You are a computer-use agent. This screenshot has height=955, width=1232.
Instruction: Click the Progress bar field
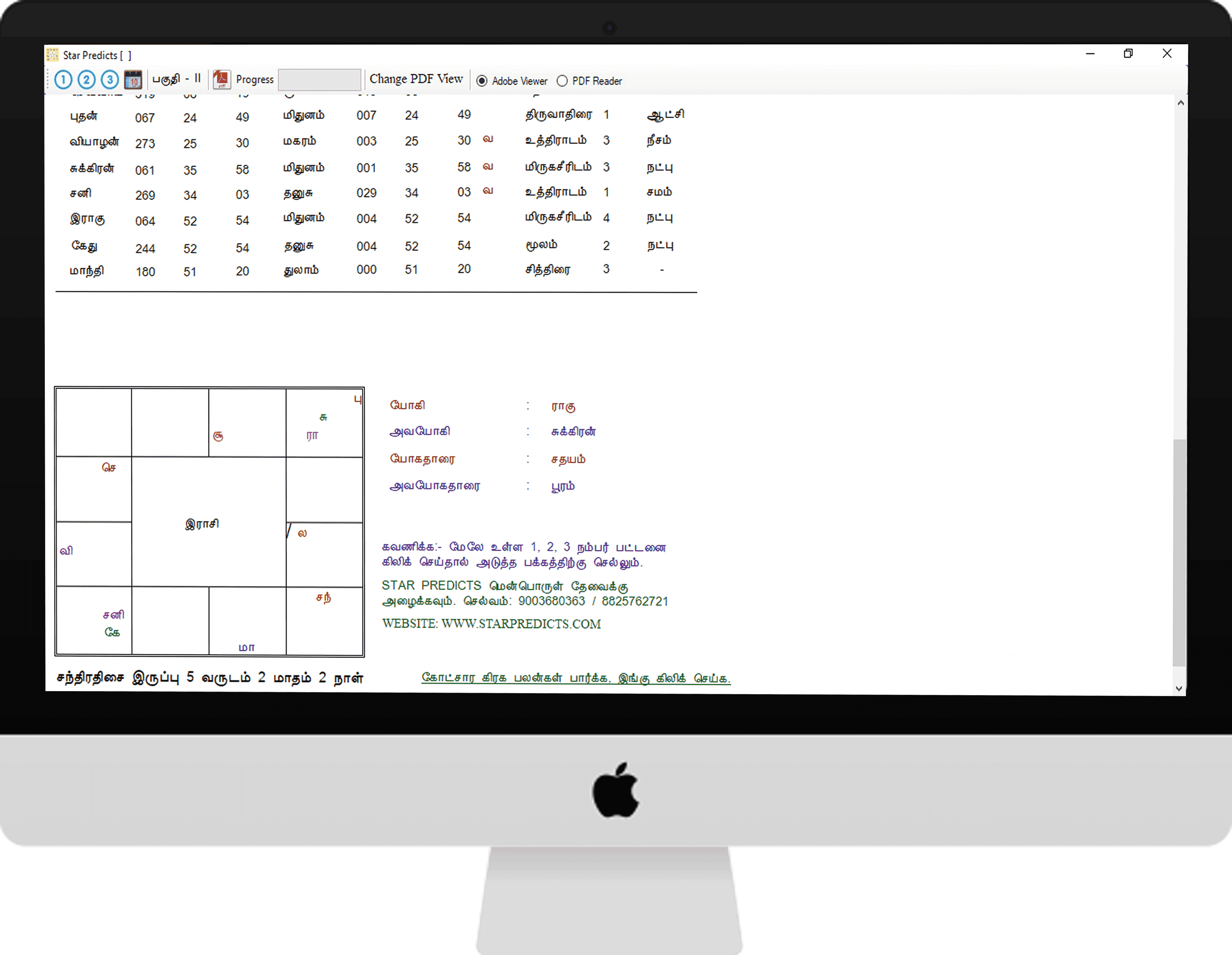(319, 80)
